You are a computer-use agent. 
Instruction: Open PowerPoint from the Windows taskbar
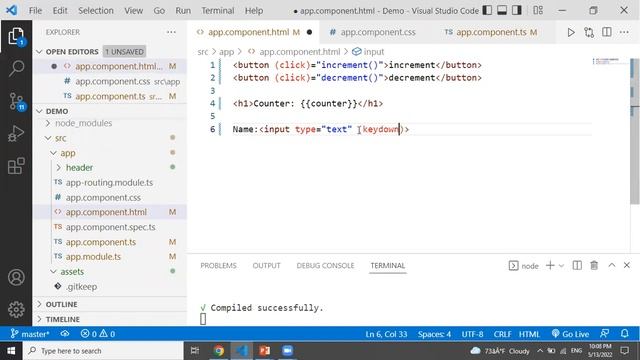(264, 351)
